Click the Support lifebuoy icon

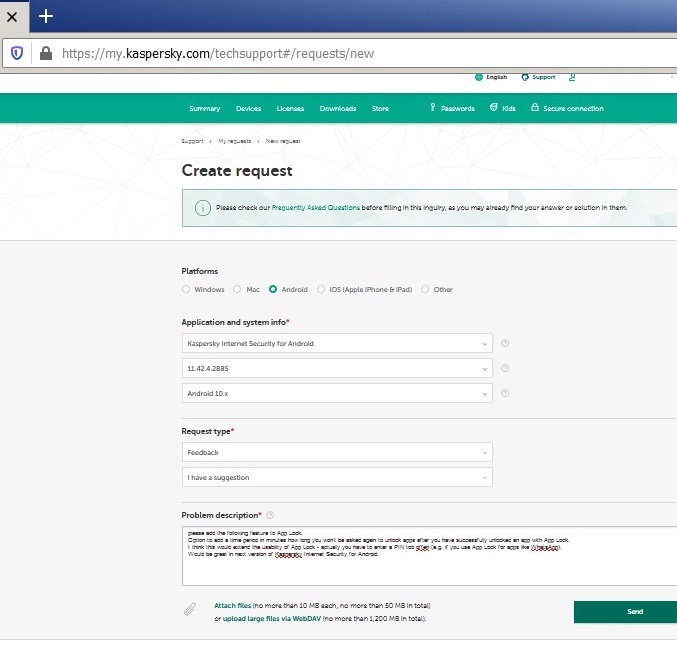[x=525, y=77]
